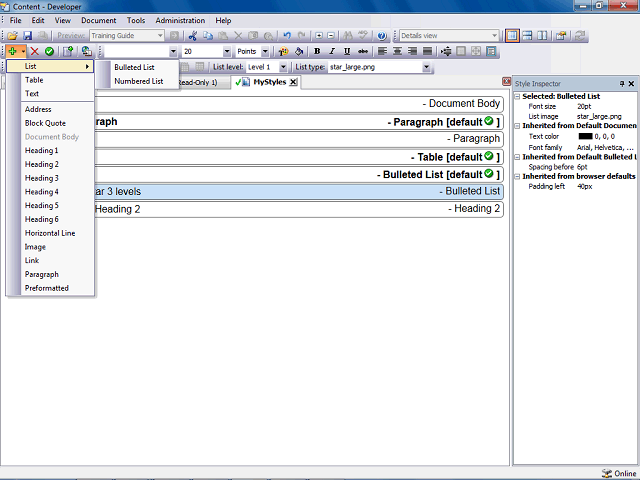Justify text alignment

pos(427,51)
